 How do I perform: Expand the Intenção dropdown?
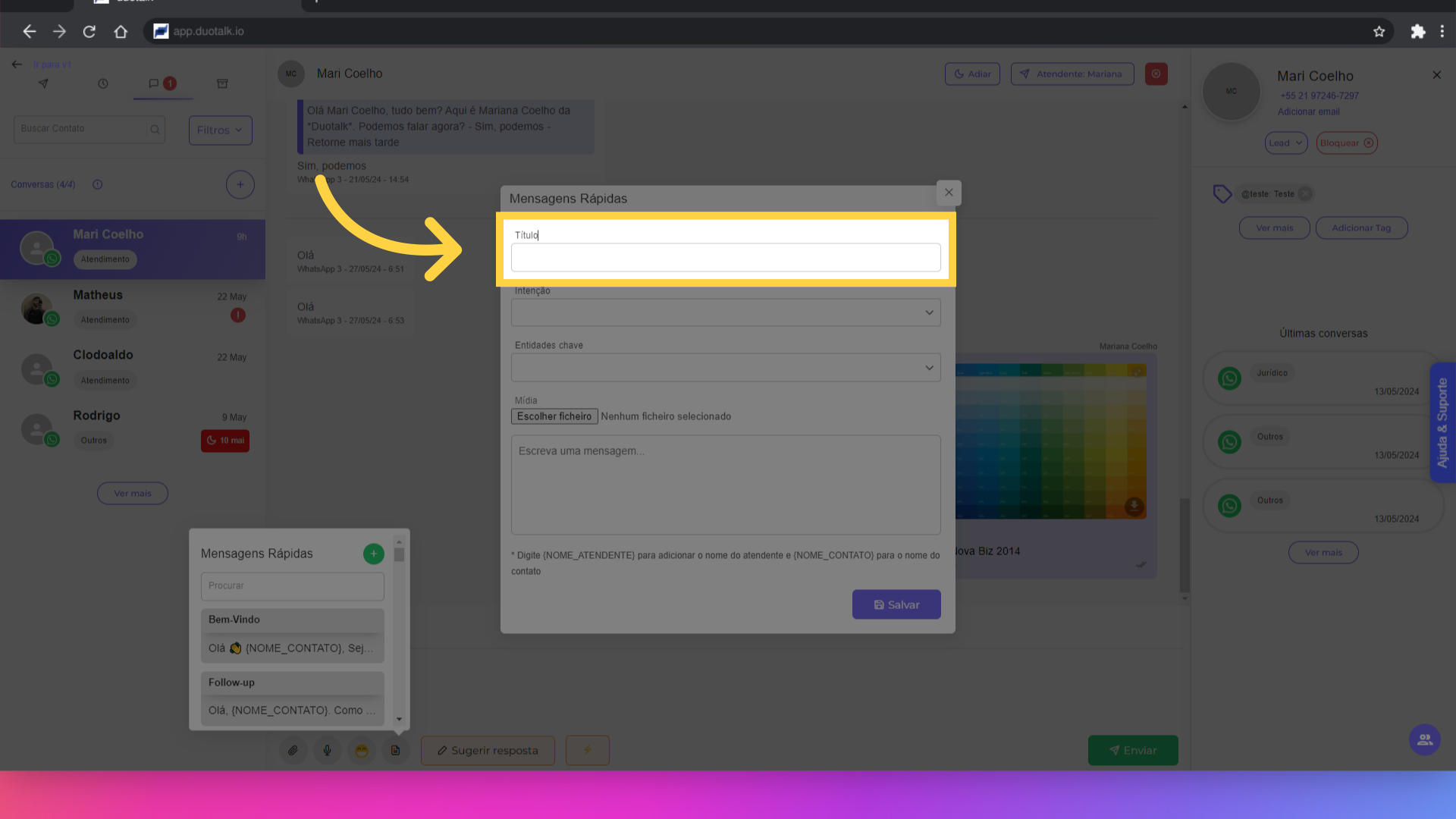[725, 312]
